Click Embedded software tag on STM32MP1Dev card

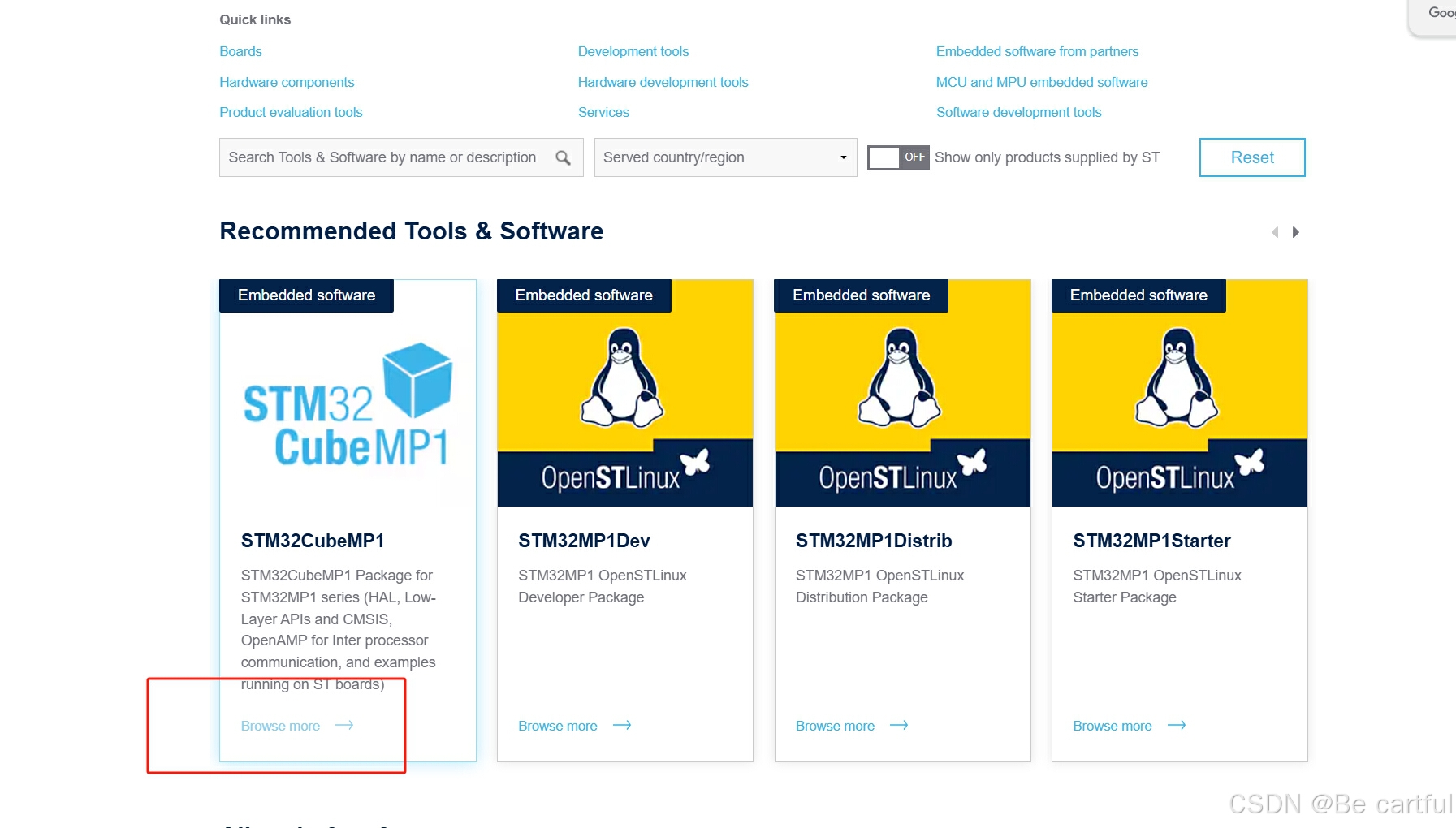[x=584, y=295]
